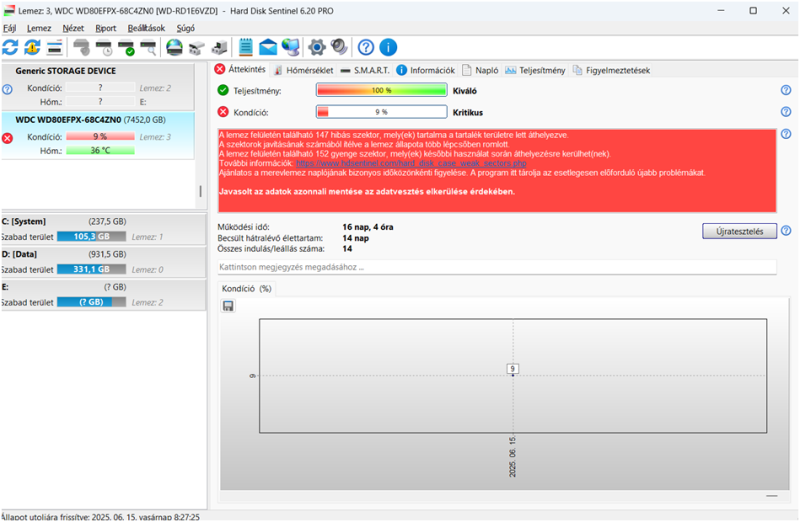Click the computer tower with disk icon
This screenshot has width=800, height=522.
[219, 47]
